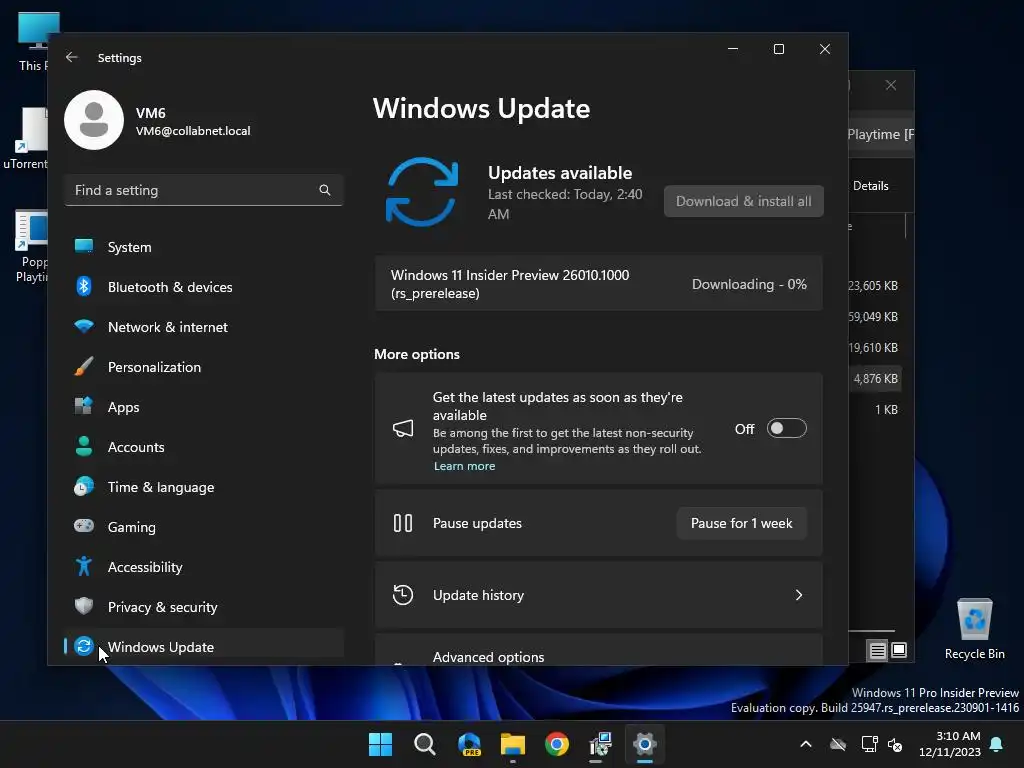Open the clock showing 3:10 AM
1024x768 pixels.
click(x=950, y=744)
